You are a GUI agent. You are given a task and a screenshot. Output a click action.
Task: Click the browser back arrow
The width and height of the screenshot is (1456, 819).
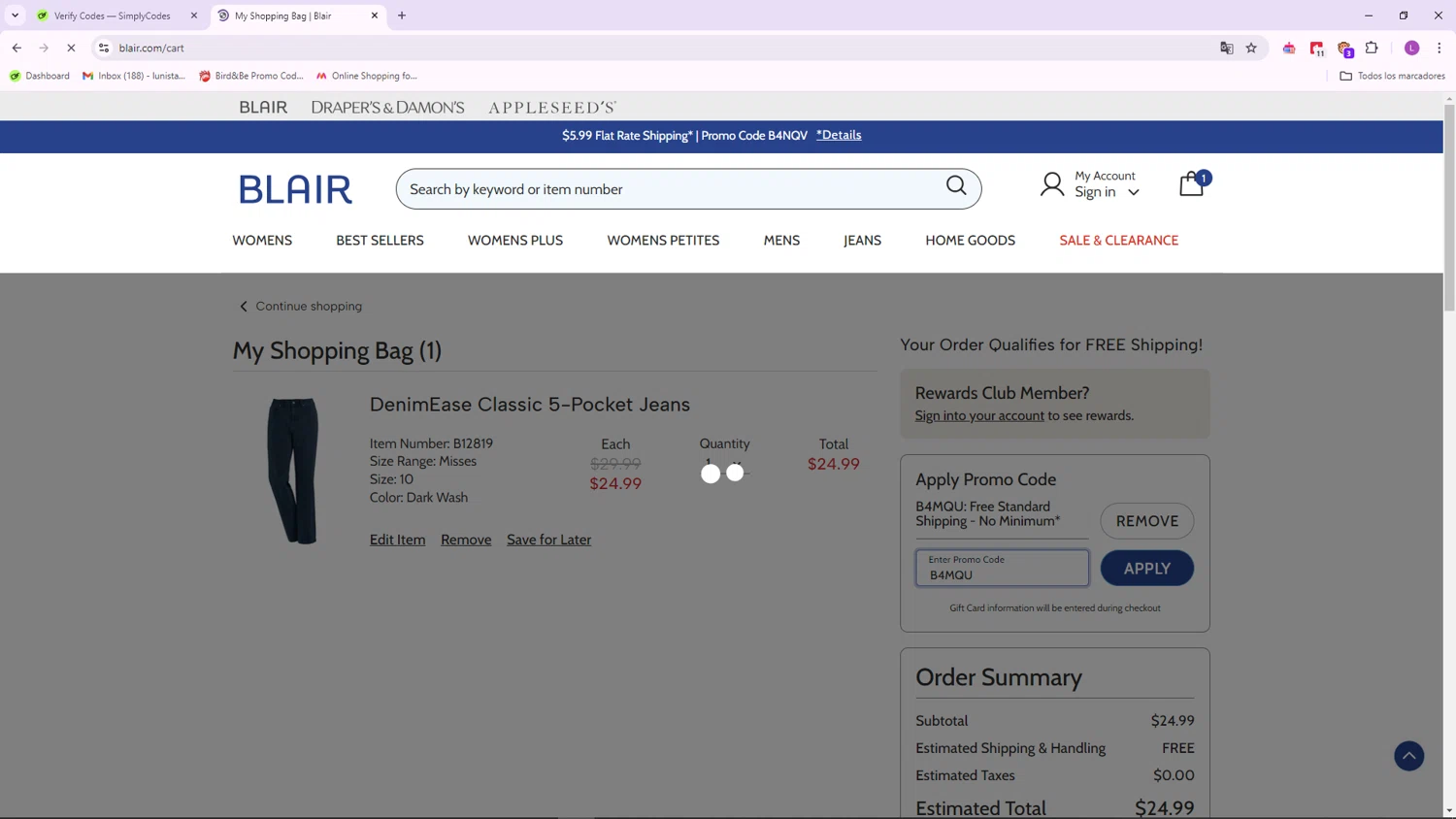pyautogui.click(x=17, y=48)
